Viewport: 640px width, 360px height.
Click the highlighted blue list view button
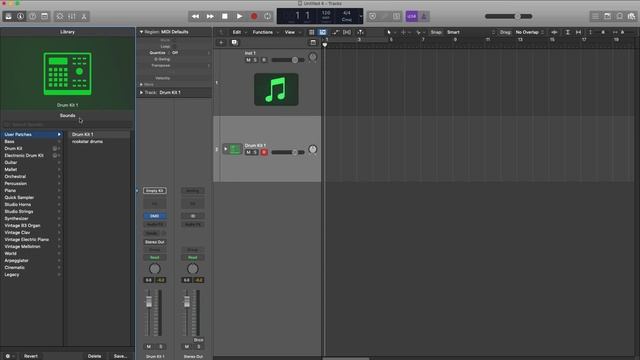322,32
